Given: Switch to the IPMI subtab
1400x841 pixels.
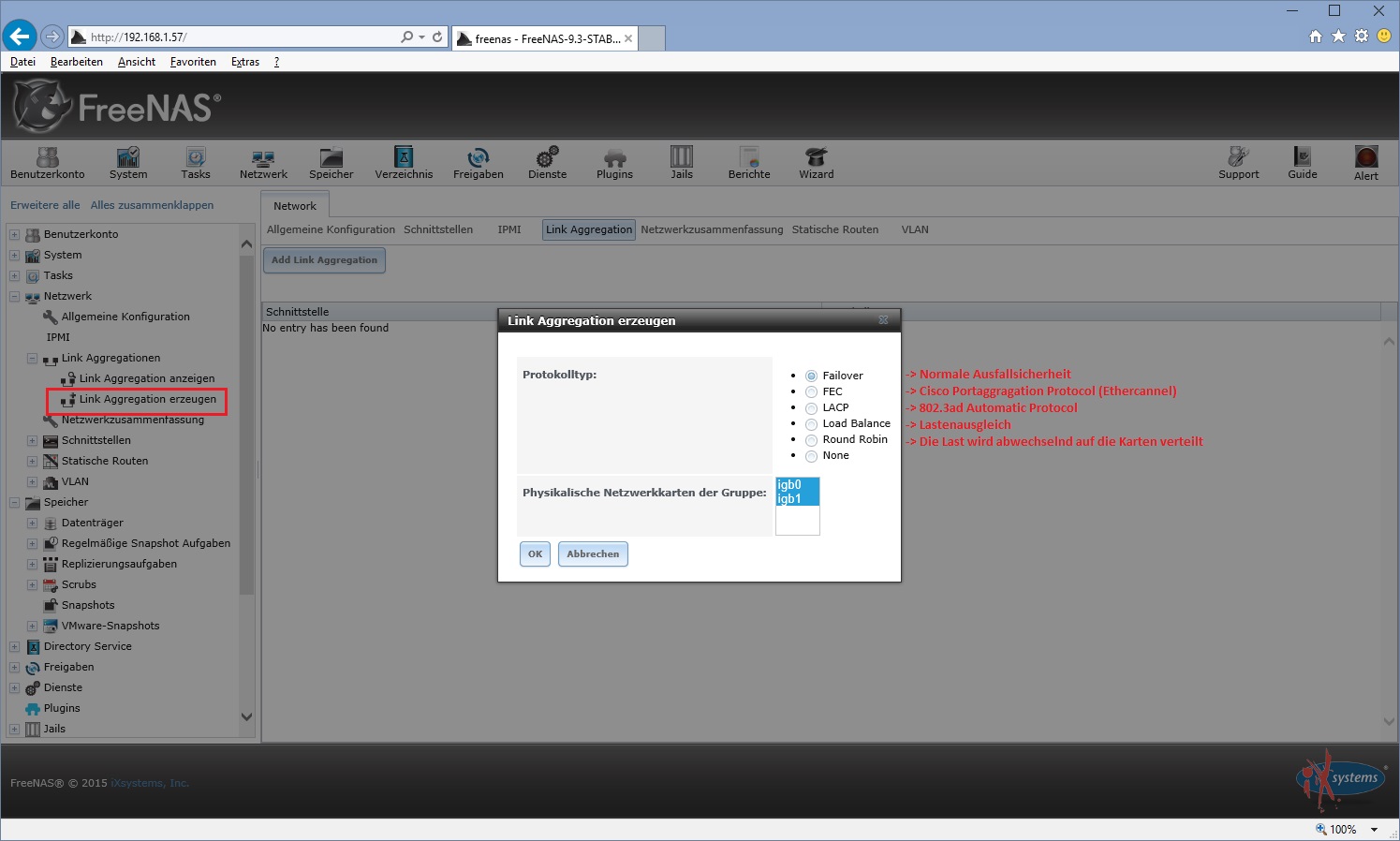Looking at the screenshot, I should pyautogui.click(x=509, y=229).
